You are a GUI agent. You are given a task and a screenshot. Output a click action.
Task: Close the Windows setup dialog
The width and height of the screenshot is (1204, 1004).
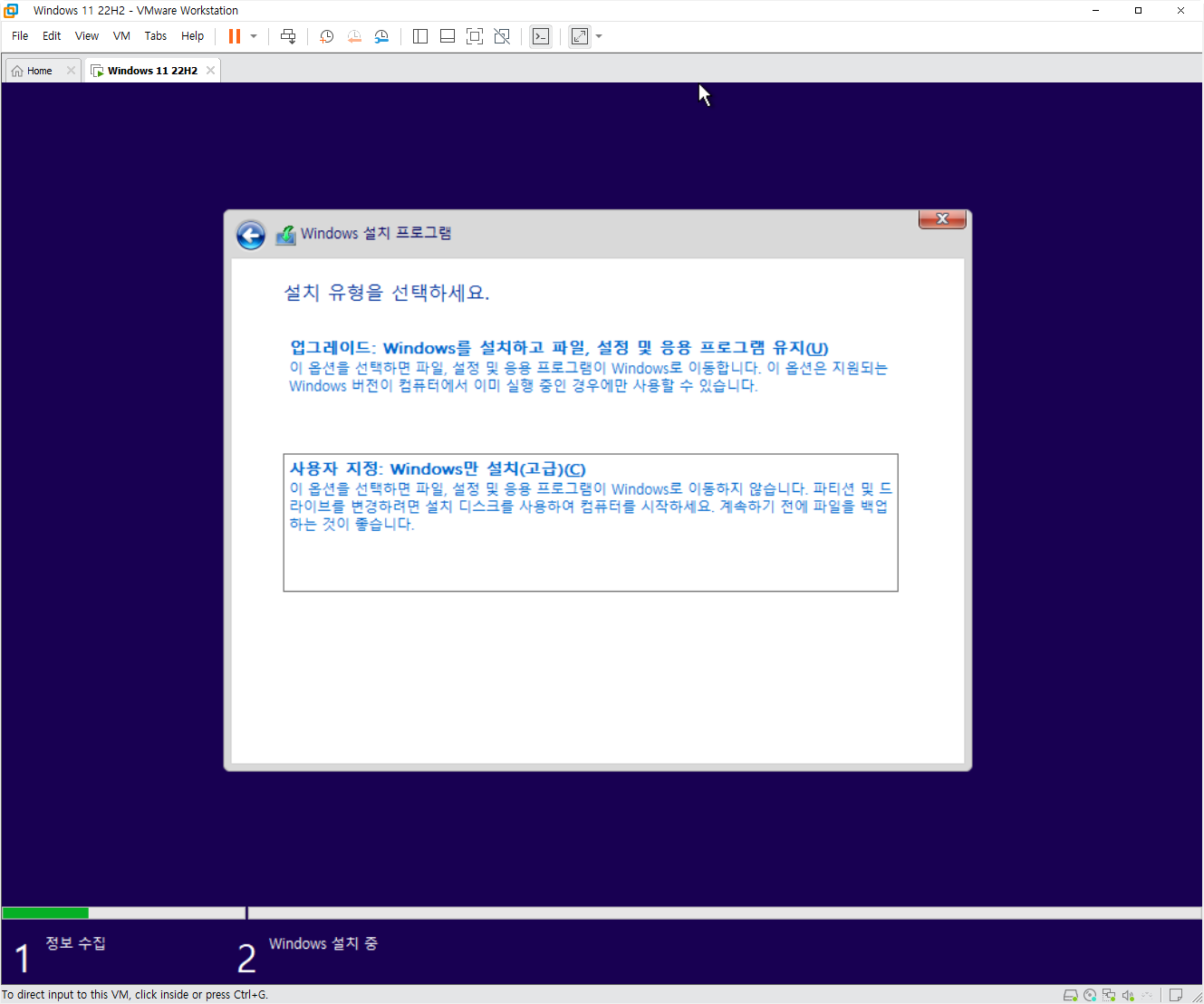point(942,219)
